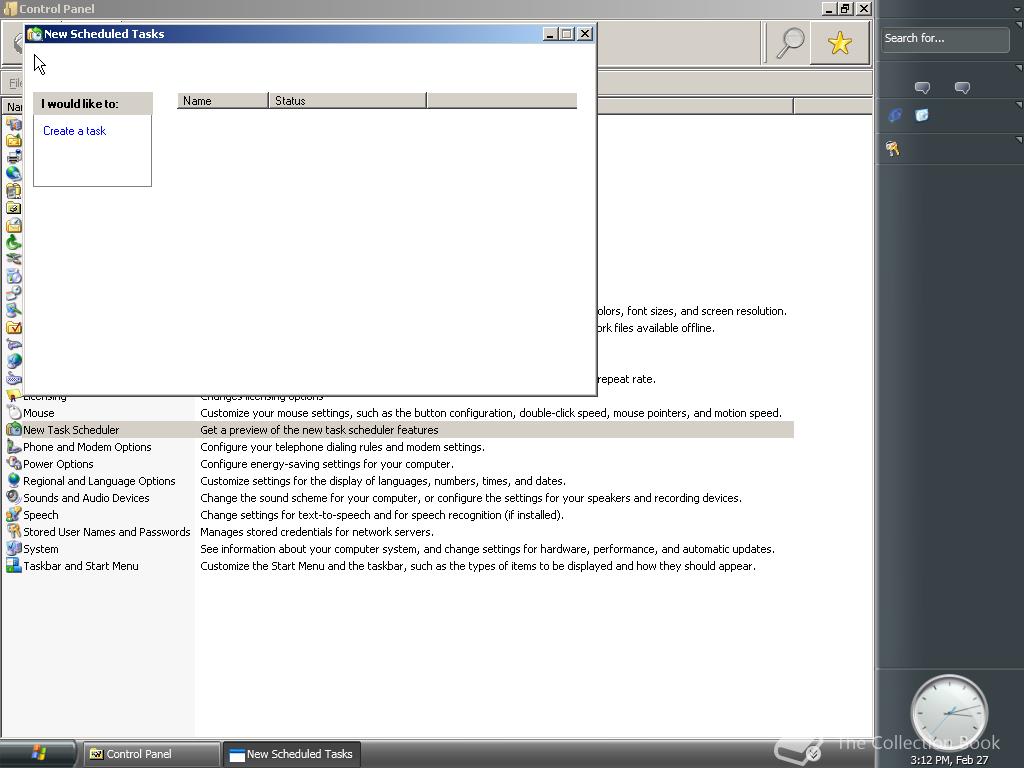Minimize the New Scheduled Tasks window
Viewport: 1024px width, 768px height.
tap(551, 34)
